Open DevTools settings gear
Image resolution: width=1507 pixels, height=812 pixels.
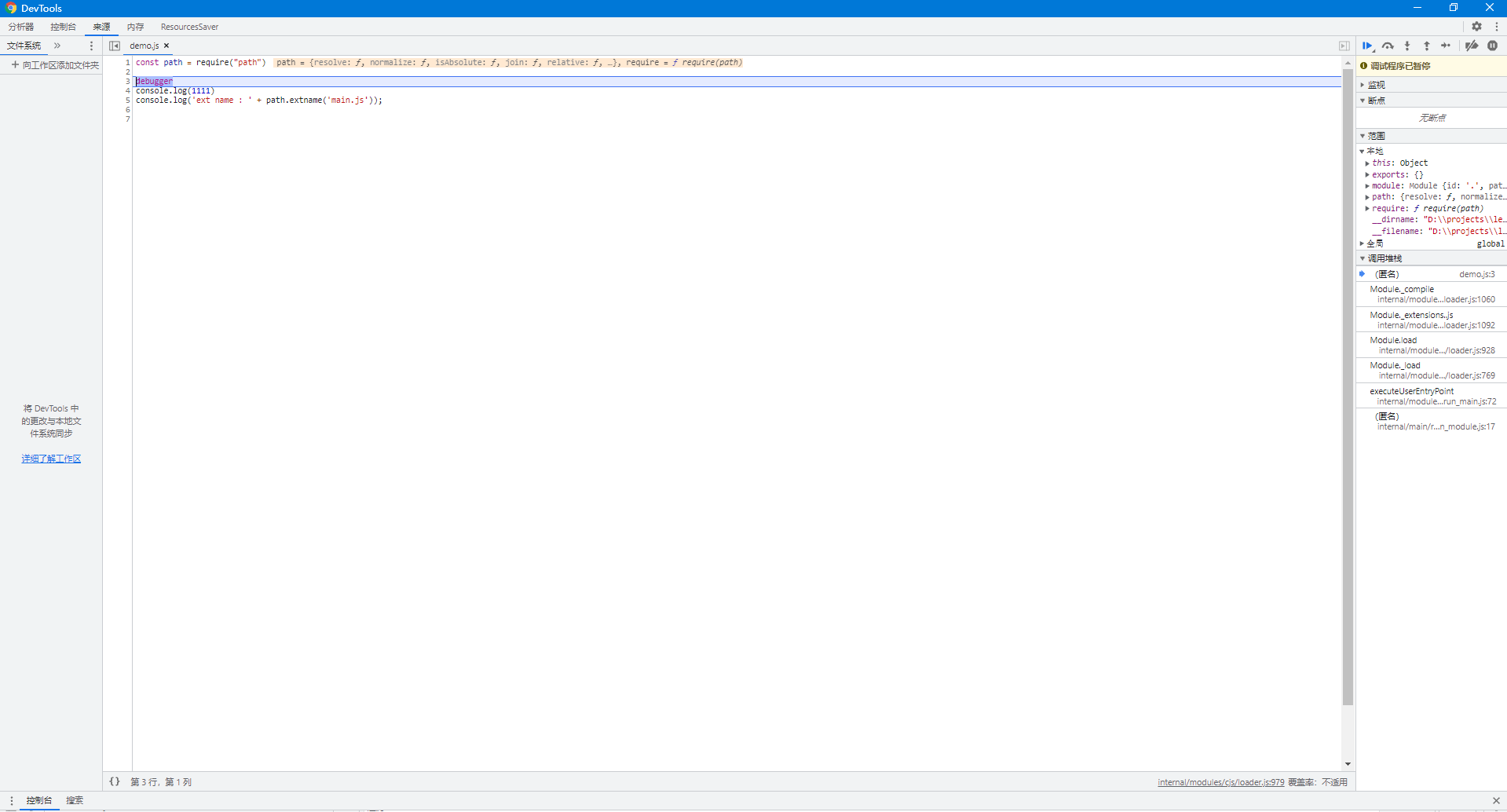click(x=1476, y=26)
